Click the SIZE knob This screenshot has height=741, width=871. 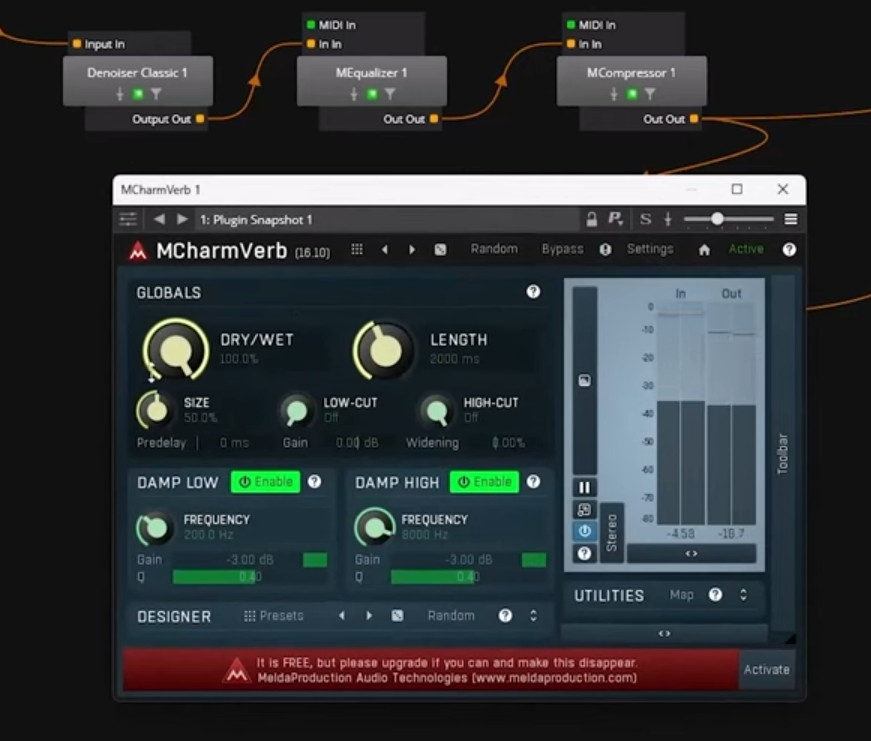click(156, 410)
